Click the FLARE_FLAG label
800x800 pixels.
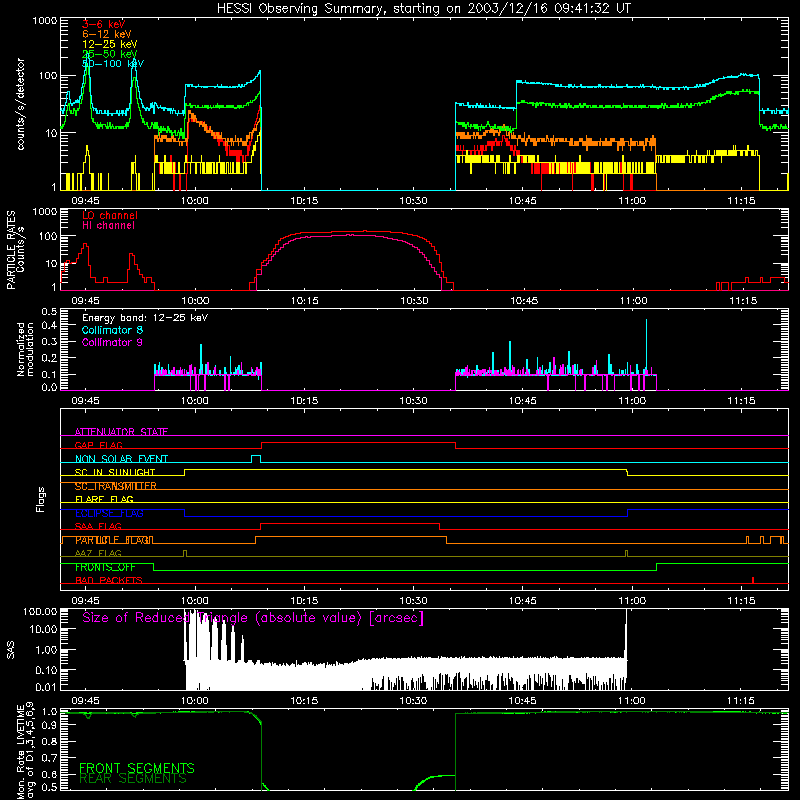point(104,499)
